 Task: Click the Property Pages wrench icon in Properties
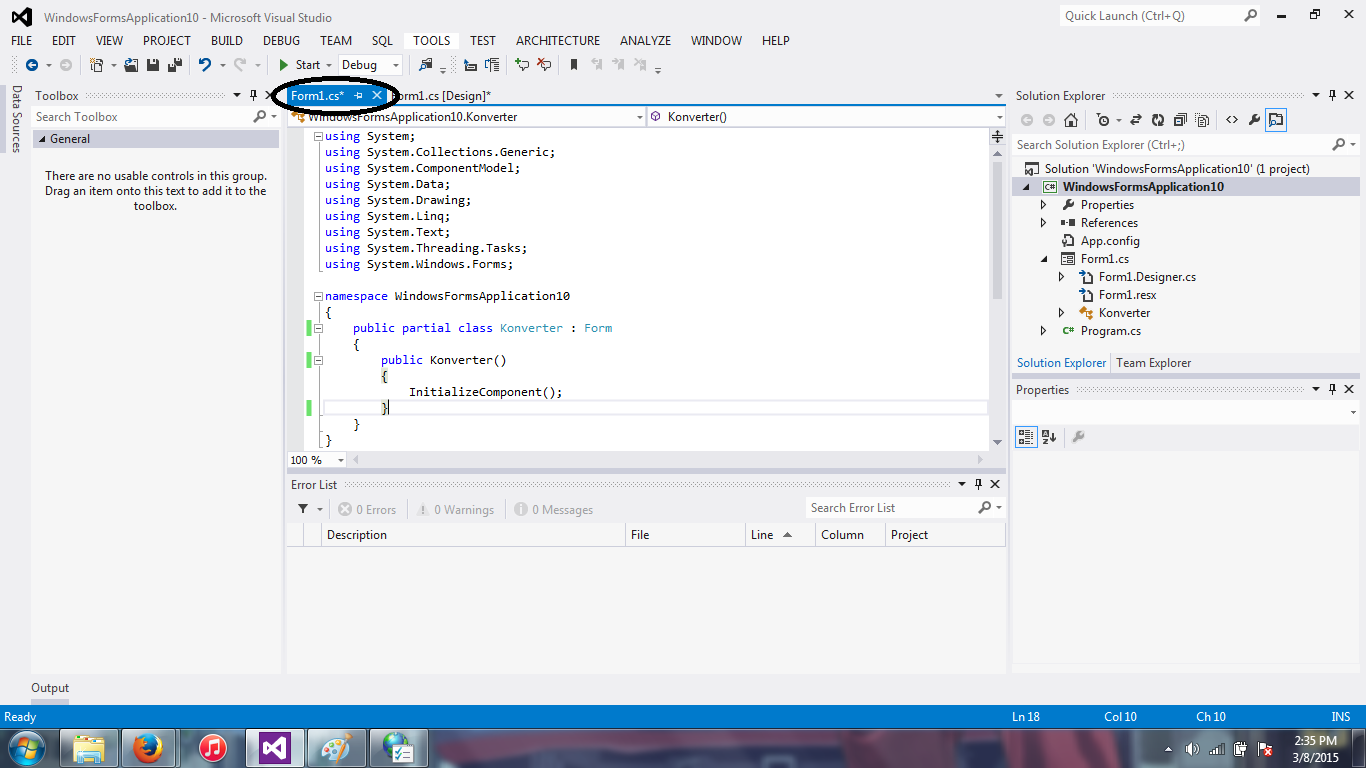(x=1078, y=437)
